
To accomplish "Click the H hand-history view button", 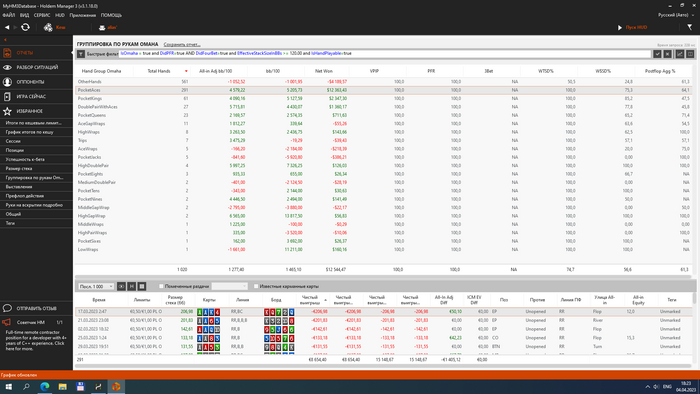I will pos(132,286).
